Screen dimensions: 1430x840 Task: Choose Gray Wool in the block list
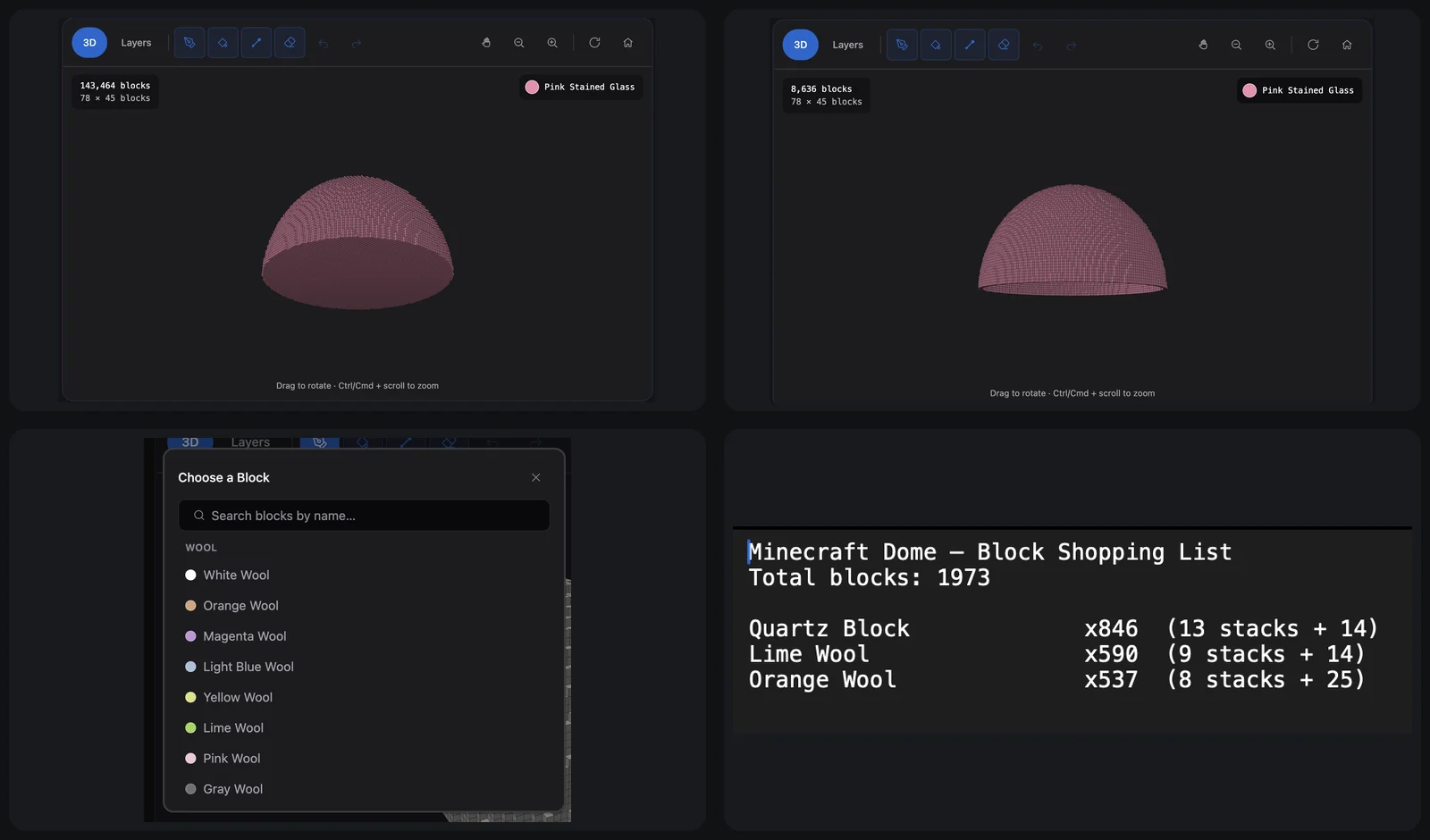click(x=364, y=789)
